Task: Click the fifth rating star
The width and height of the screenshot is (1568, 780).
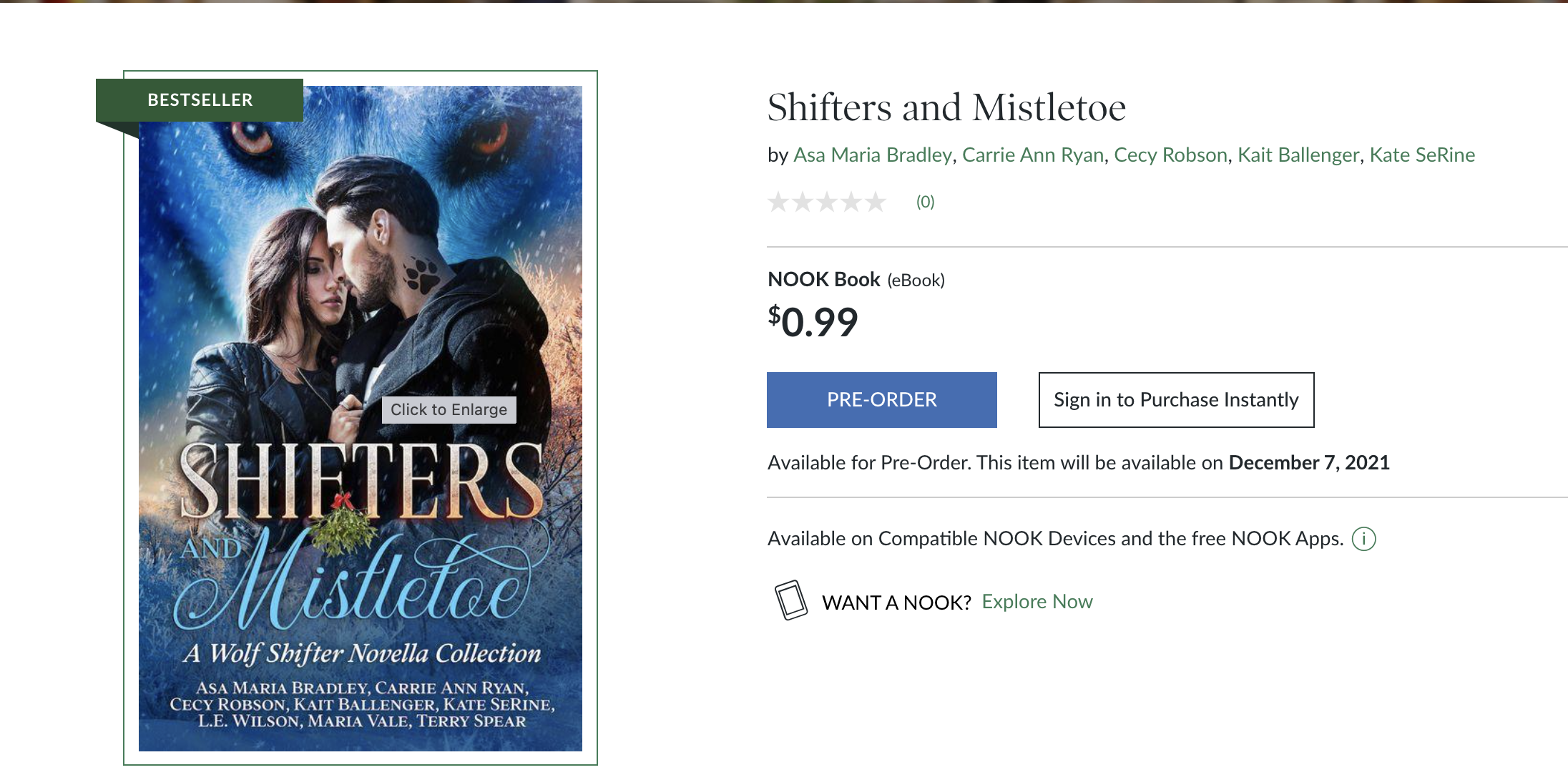Action: (876, 203)
